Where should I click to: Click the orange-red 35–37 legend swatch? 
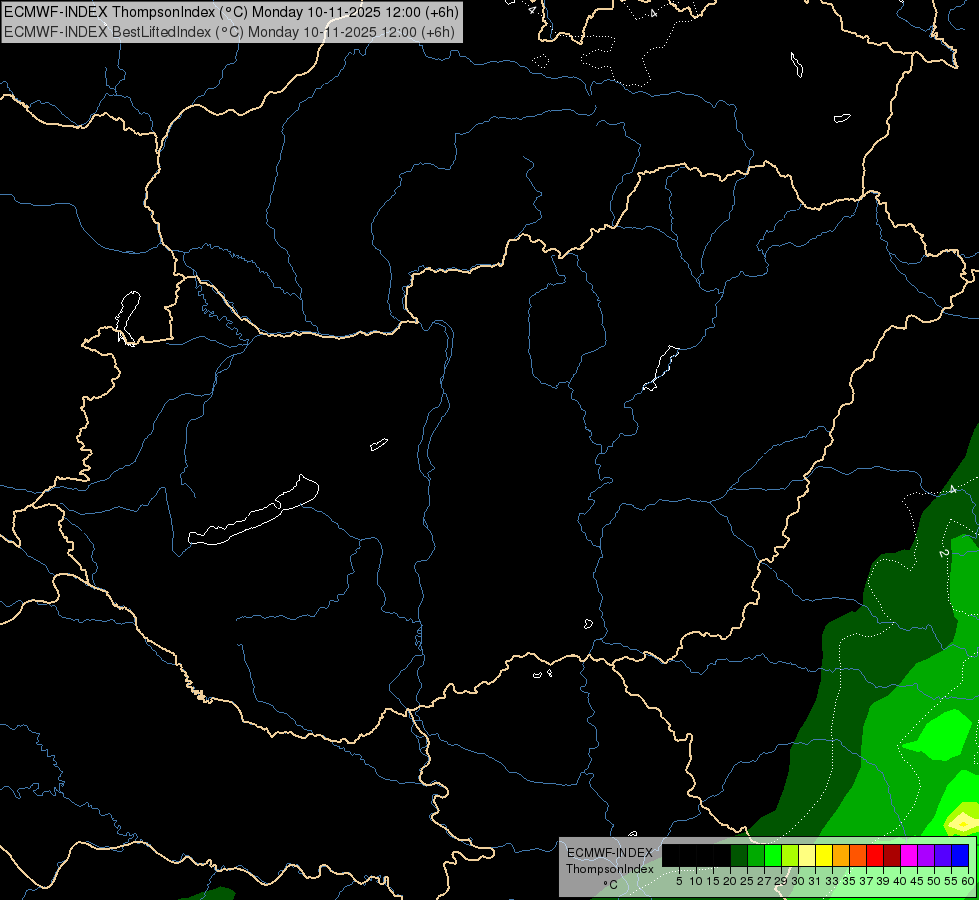click(x=858, y=855)
